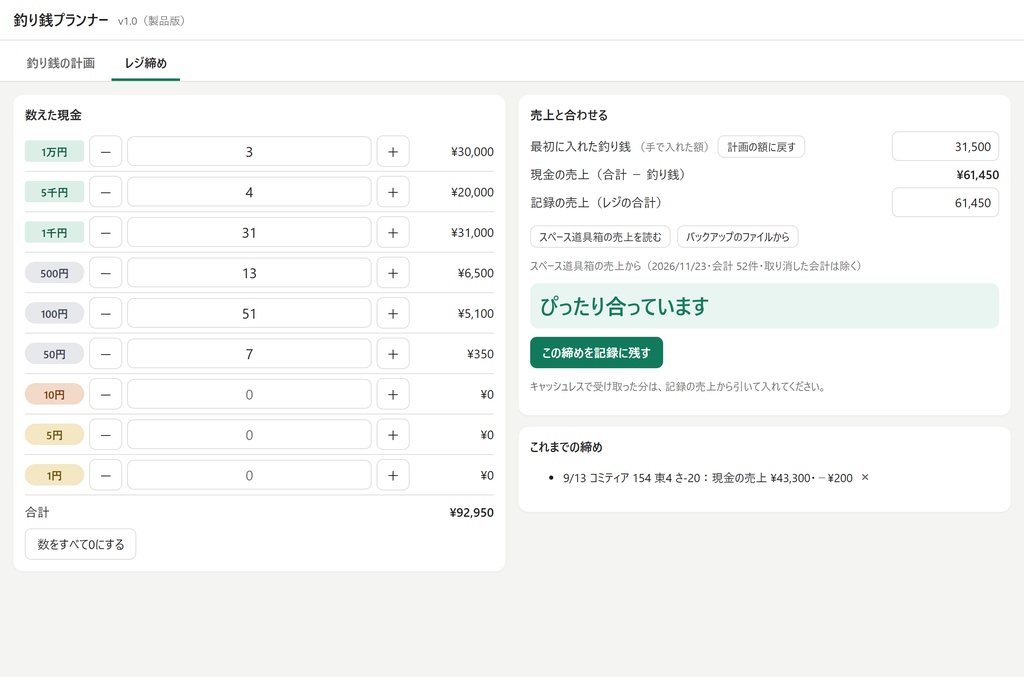This screenshot has width=1024, height=677.
Task: Click the 100円 count field showing 51
Action: coord(249,313)
